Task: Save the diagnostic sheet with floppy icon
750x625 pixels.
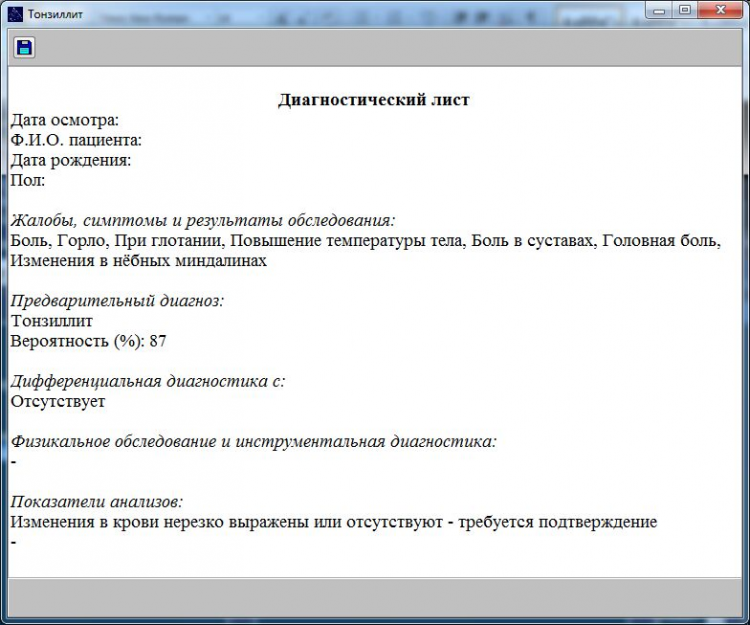Action: [24, 48]
